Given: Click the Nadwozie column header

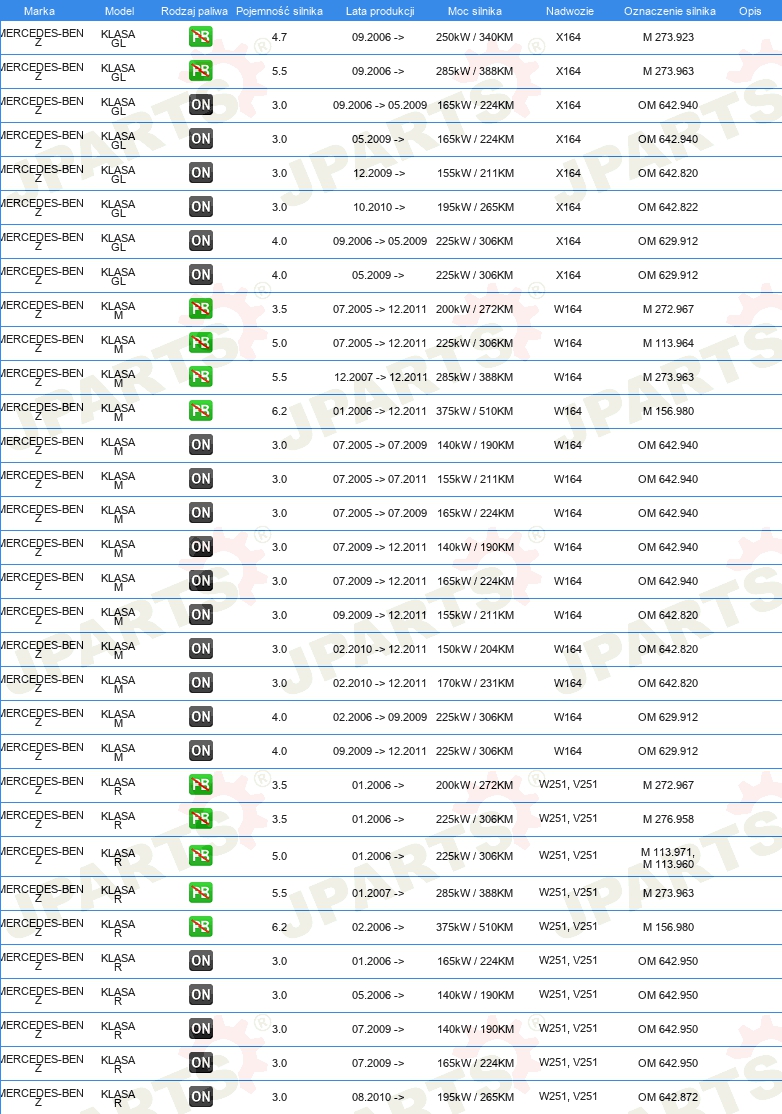Looking at the screenshot, I should (570, 11).
